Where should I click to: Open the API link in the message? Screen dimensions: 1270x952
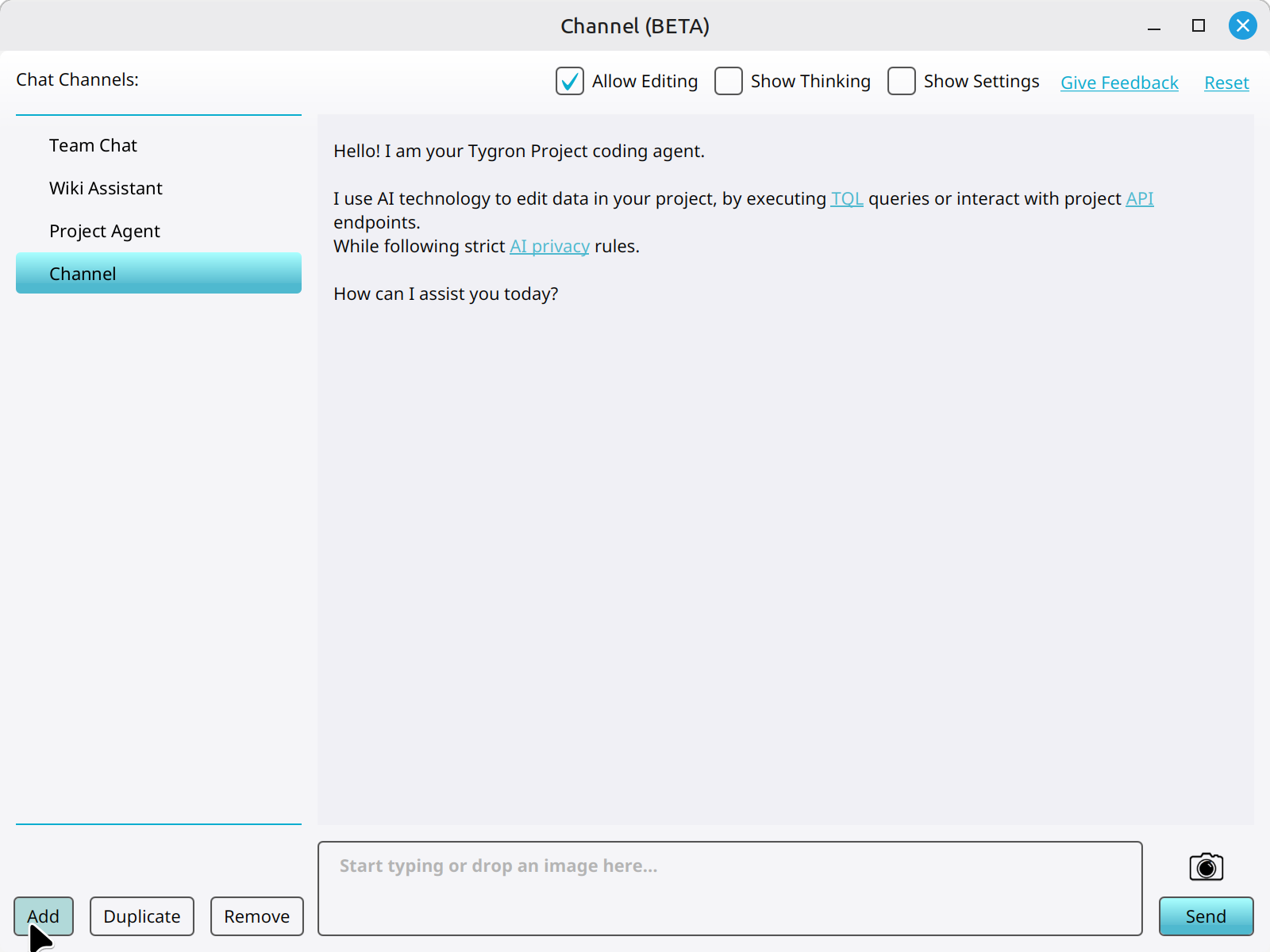click(1140, 198)
